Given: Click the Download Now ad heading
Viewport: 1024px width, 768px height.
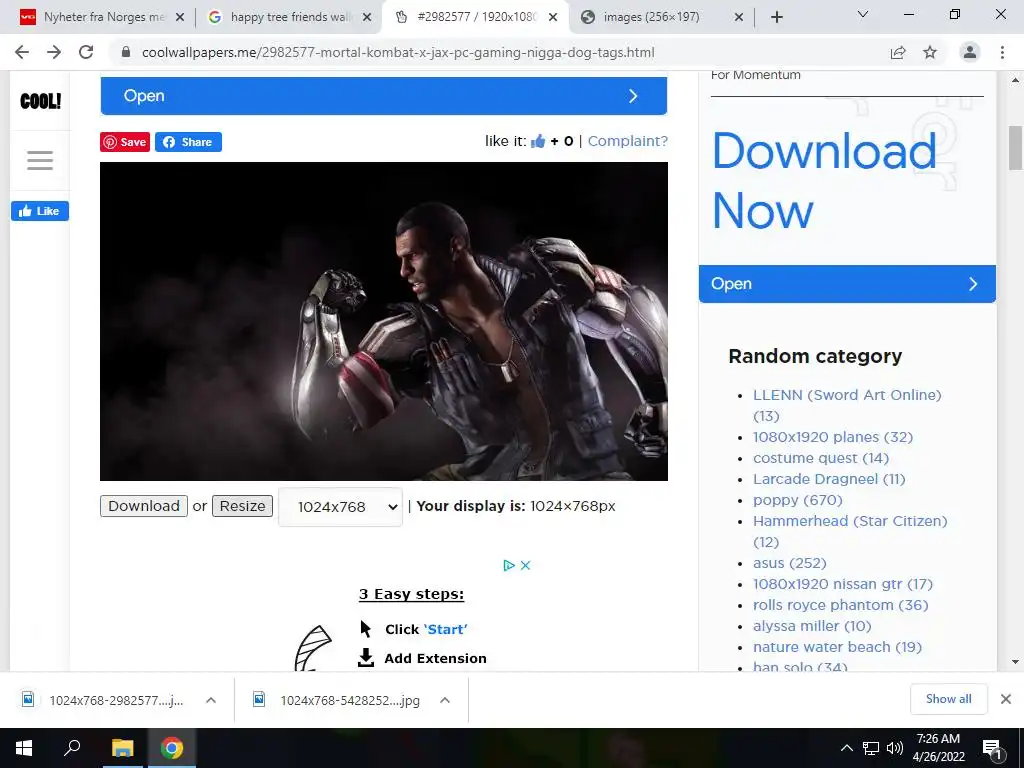Looking at the screenshot, I should tap(824, 180).
